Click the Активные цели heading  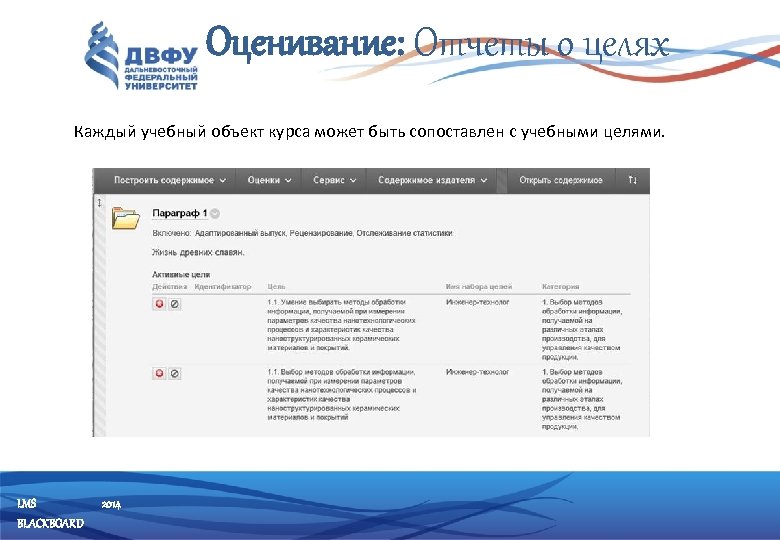pyautogui.click(x=181, y=274)
